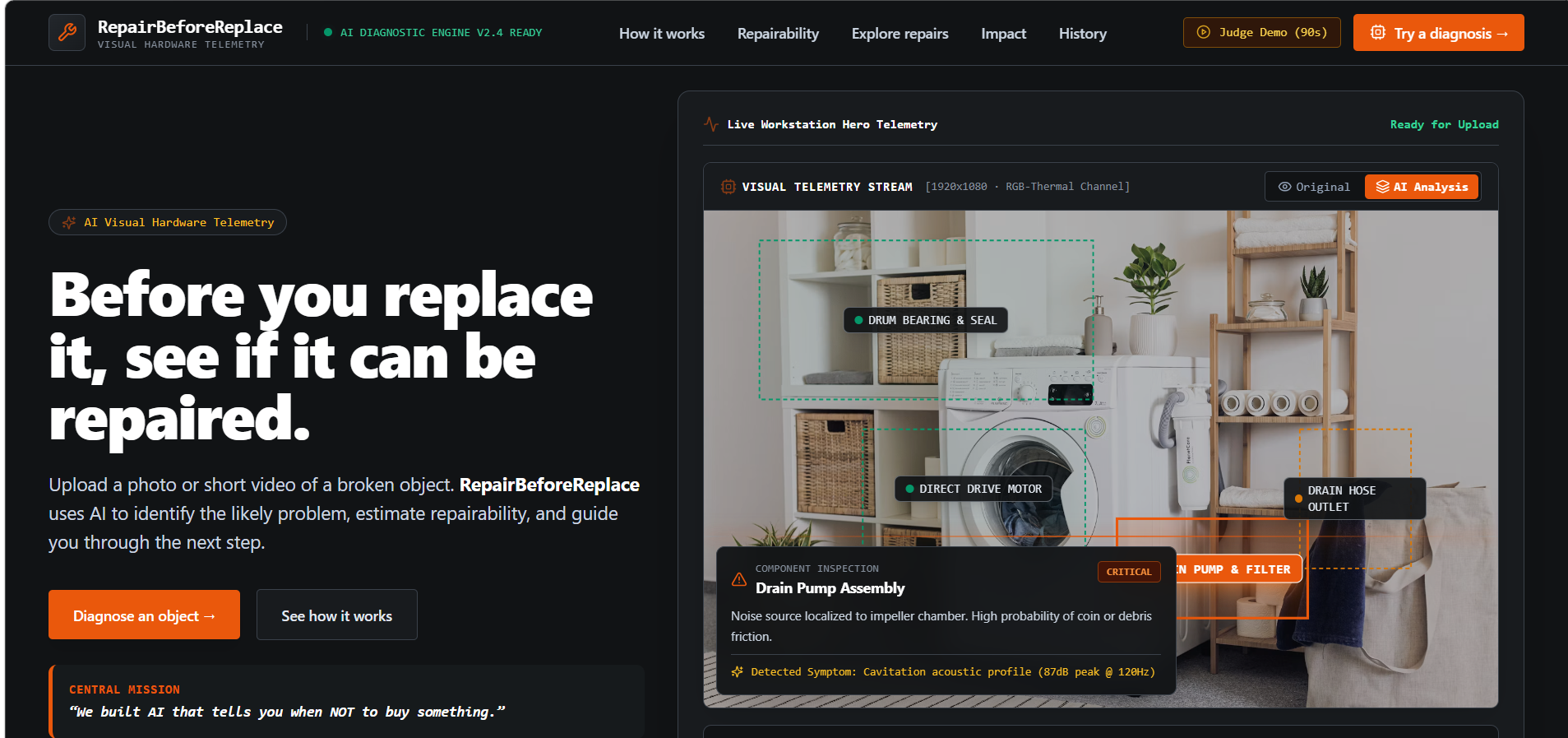The height and width of the screenshot is (738, 1568).
Task: Click the Try a diagnosis button
Action: point(1439,33)
